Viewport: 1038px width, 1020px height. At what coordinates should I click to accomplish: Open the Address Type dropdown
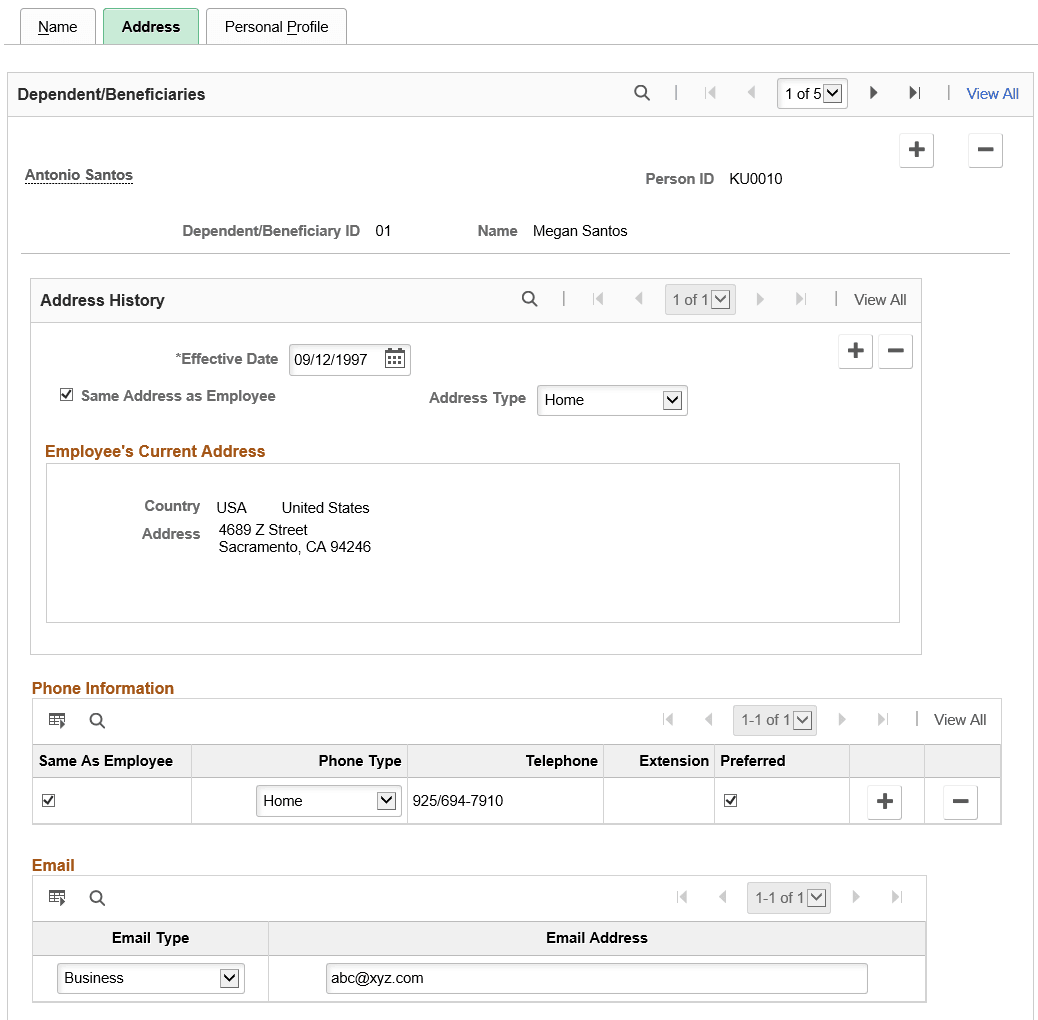coord(611,400)
